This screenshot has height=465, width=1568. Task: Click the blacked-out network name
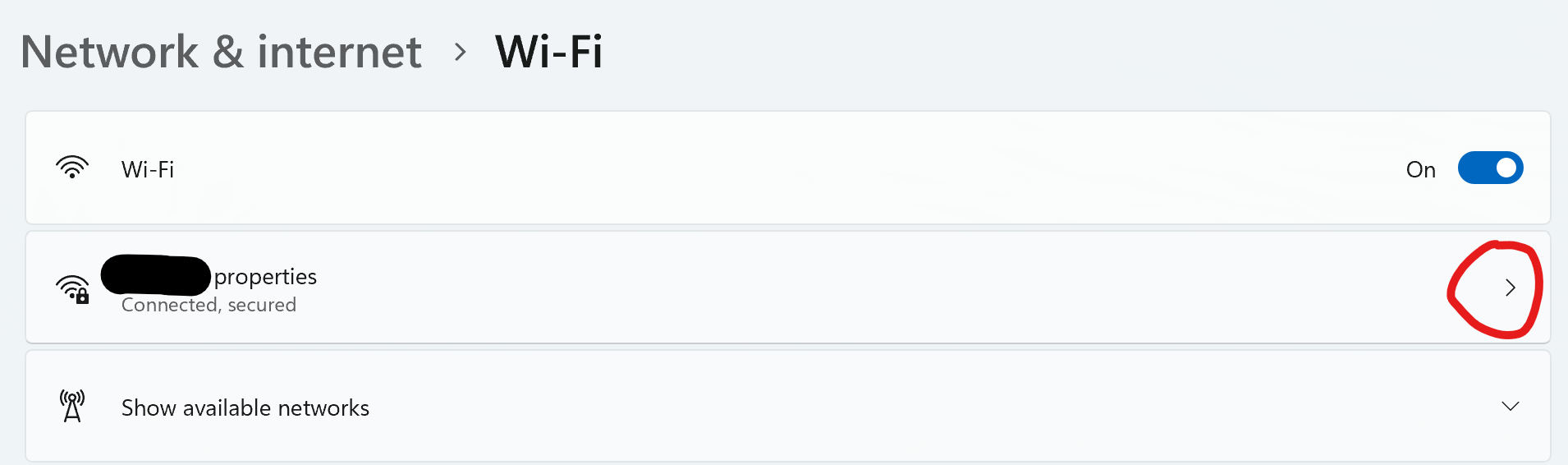tap(155, 276)
